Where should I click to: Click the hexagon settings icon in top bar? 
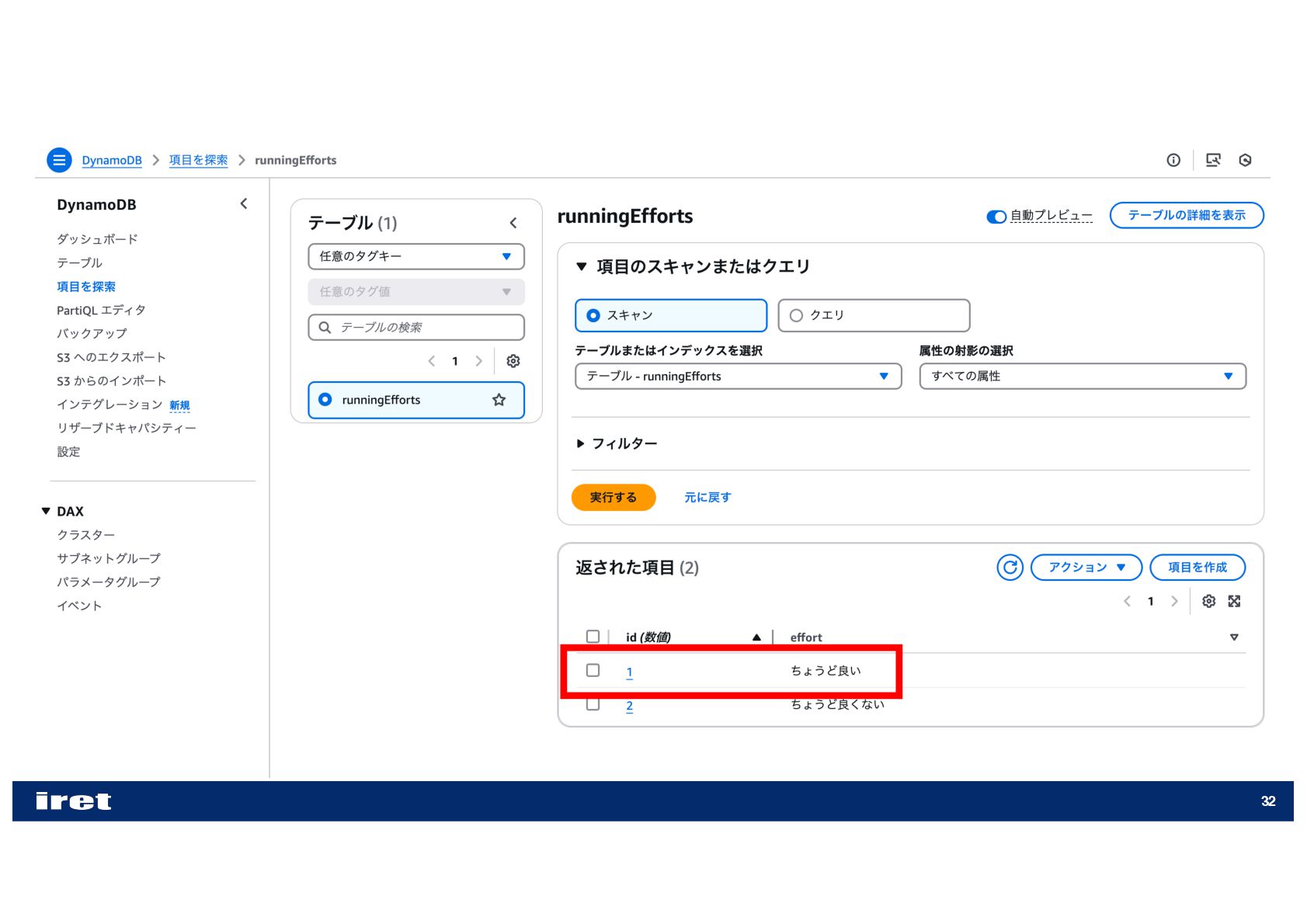tap(1246, 160)
